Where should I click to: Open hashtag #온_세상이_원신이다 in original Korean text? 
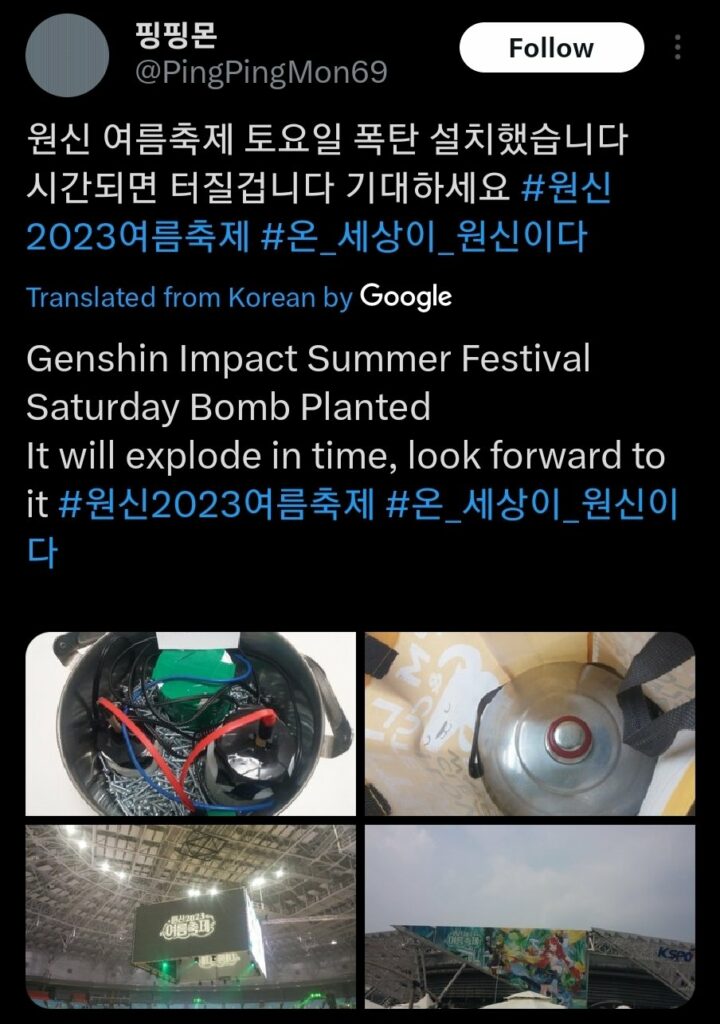424,236
